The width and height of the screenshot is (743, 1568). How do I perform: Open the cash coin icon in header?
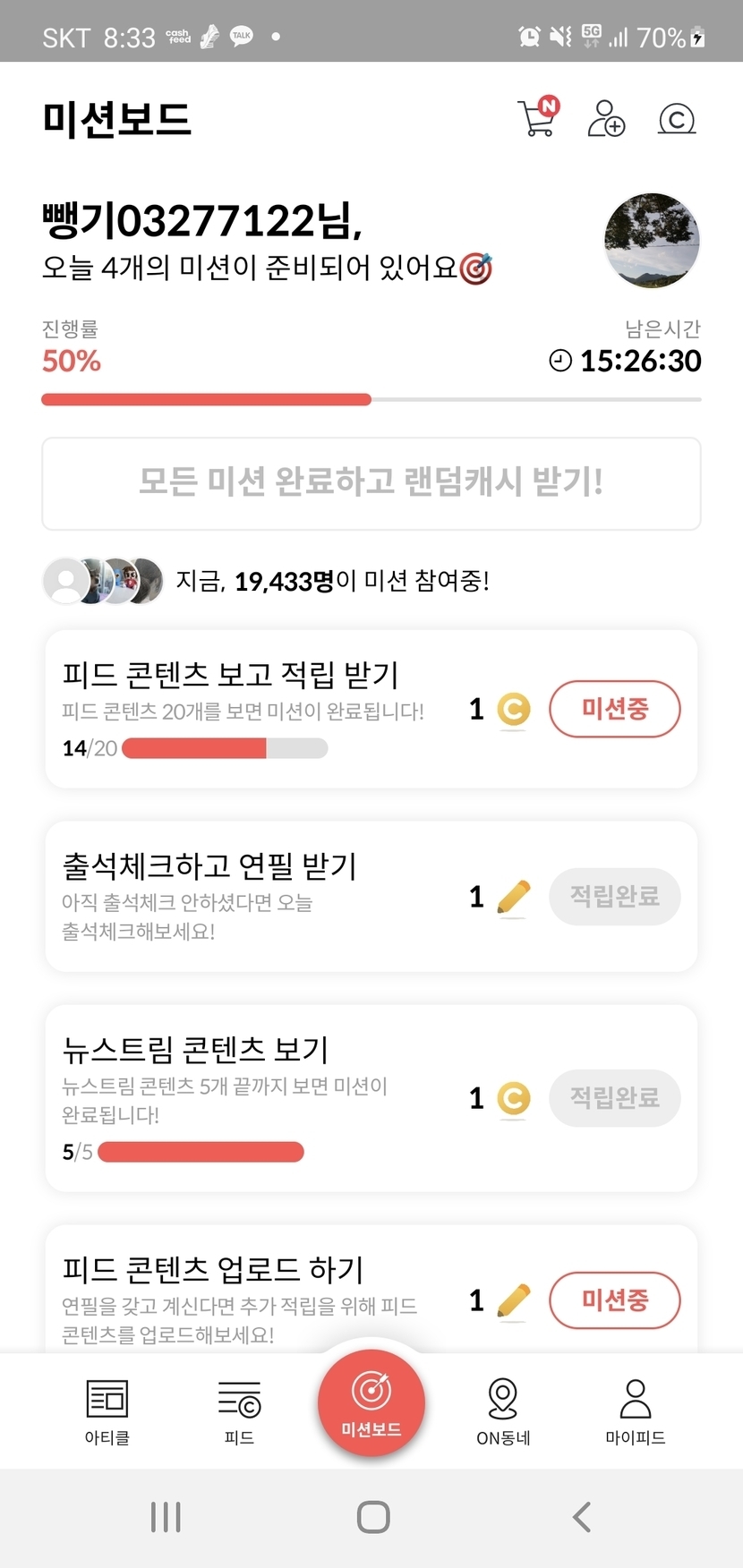pyautogui.click(x=677, y=118)
